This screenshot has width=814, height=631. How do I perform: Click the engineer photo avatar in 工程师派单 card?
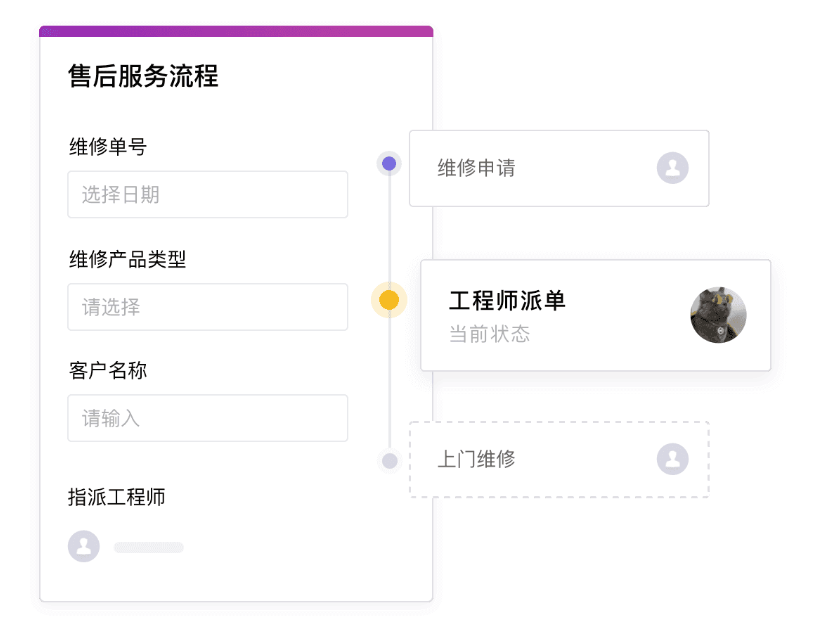718,315
